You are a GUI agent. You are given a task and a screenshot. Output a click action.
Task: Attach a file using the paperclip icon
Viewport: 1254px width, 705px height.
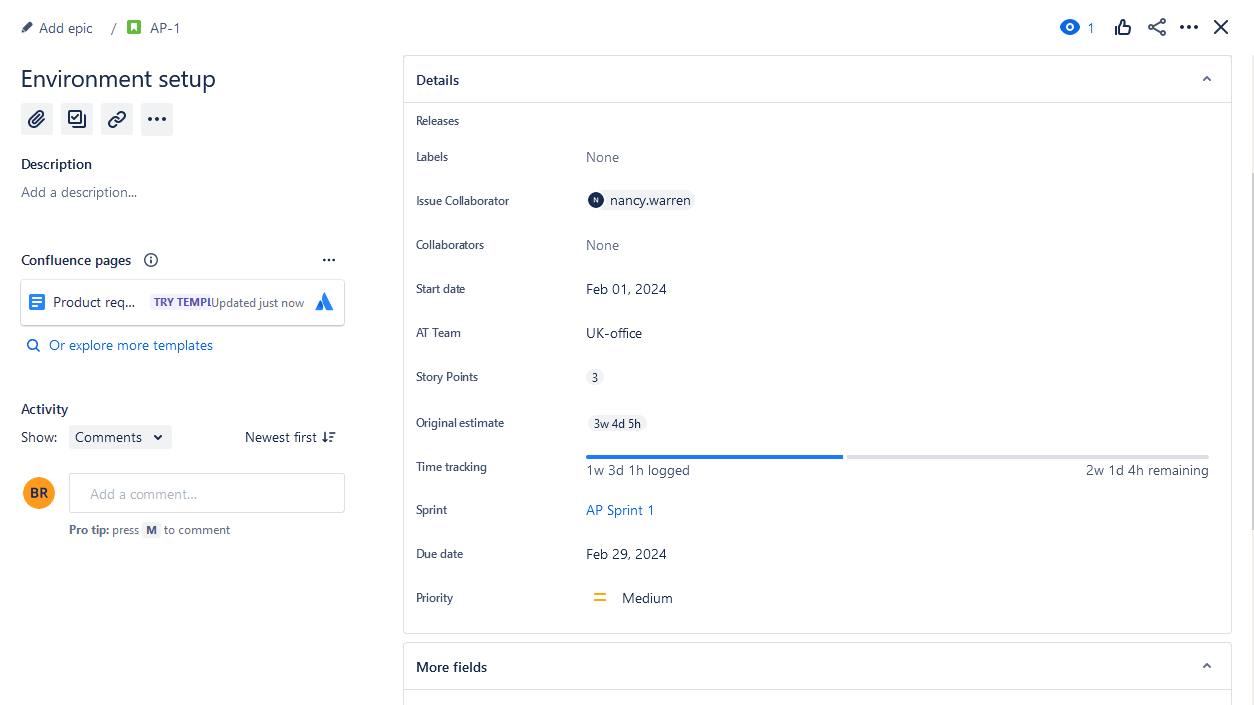click(36, 119)
